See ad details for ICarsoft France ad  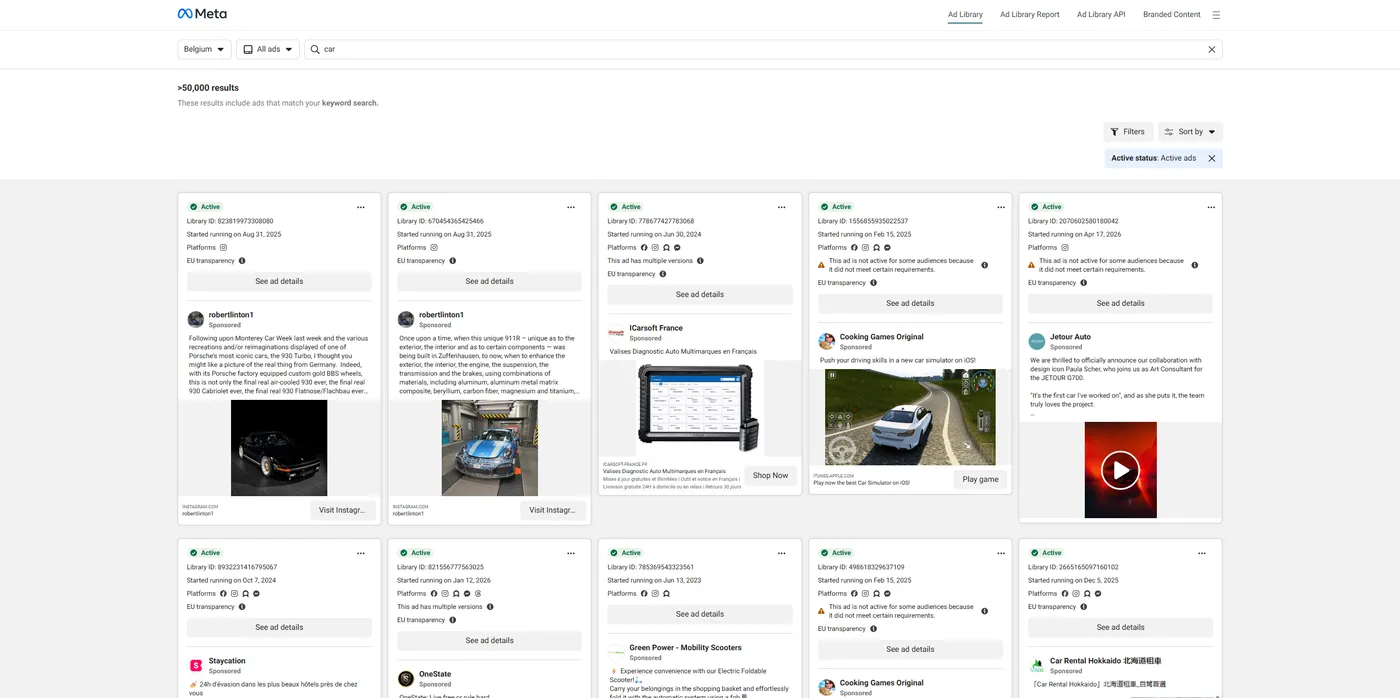(x=700, y=295)
